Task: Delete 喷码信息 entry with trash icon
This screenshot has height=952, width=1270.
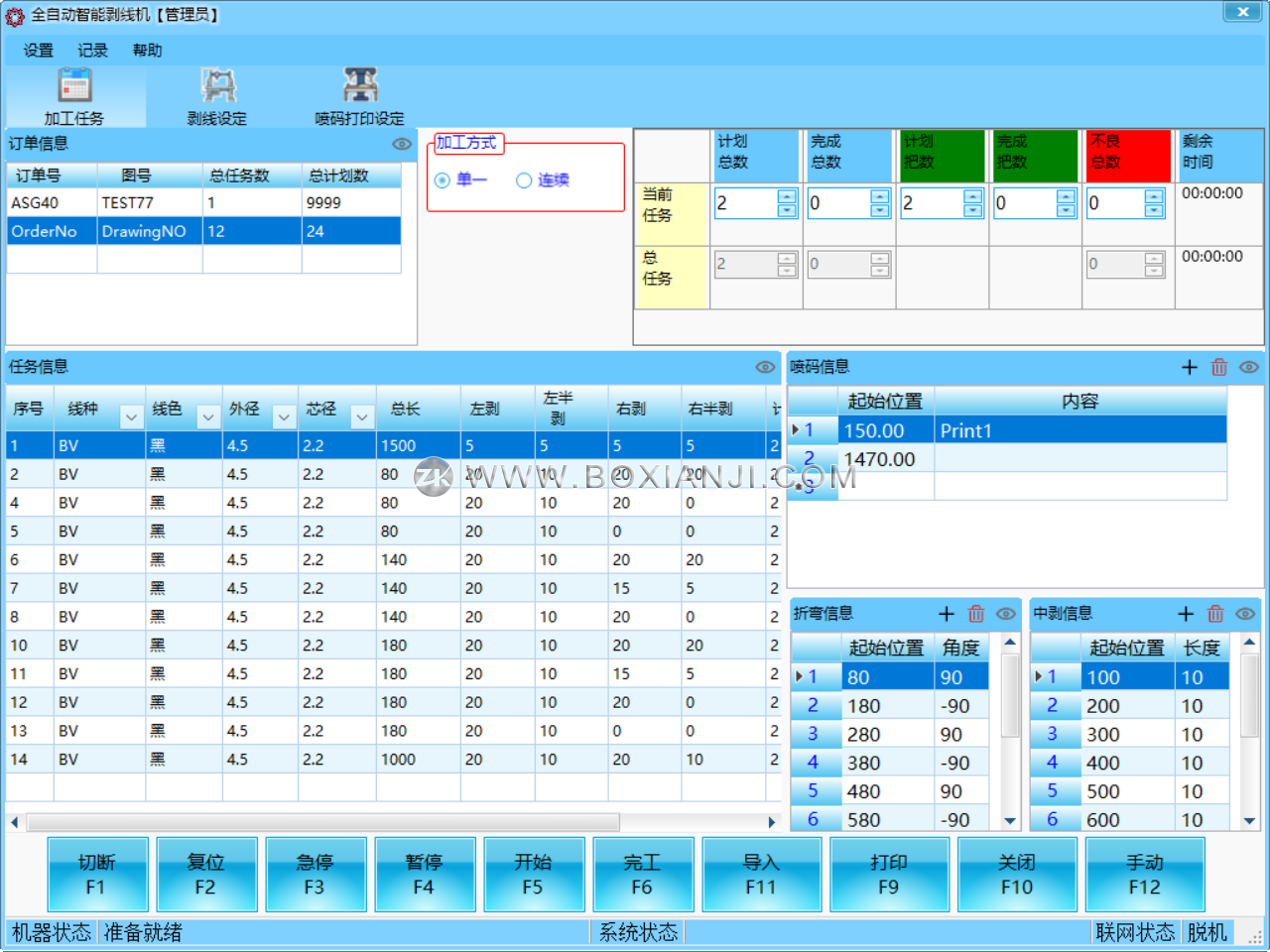Action: (1219, 367)
